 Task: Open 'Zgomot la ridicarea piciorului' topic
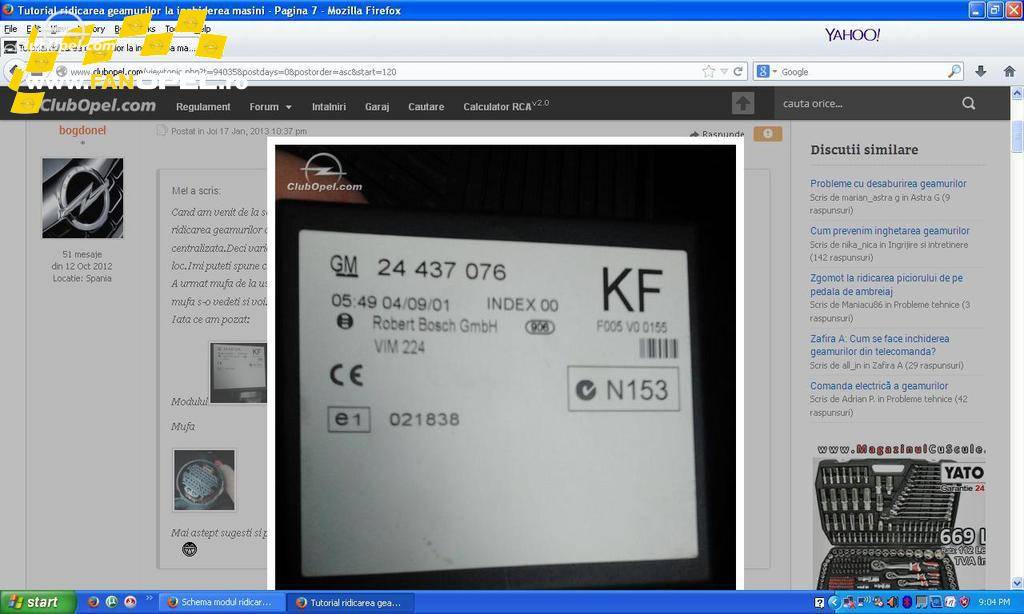886,284
